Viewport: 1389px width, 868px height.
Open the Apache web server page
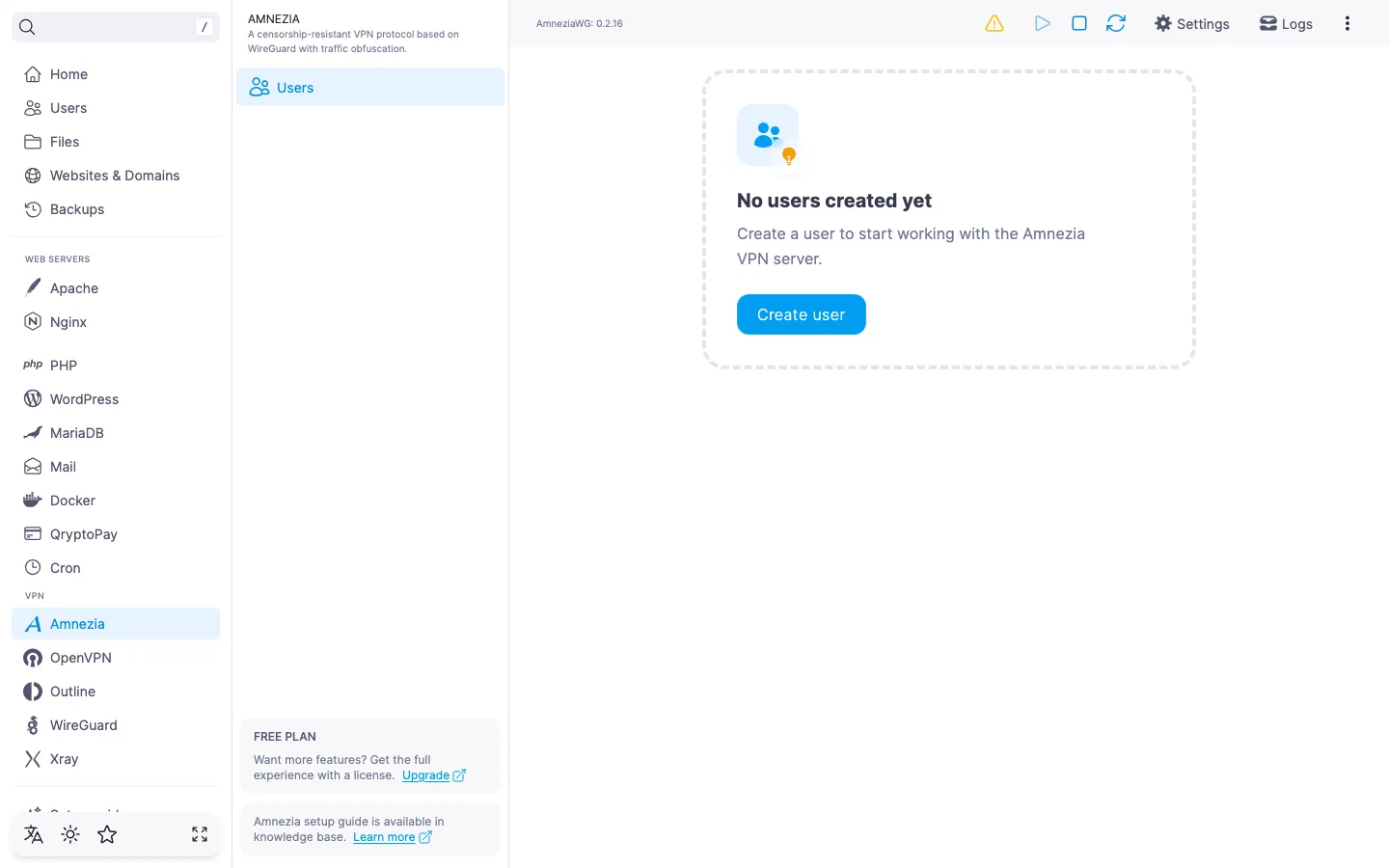[116, 288]
